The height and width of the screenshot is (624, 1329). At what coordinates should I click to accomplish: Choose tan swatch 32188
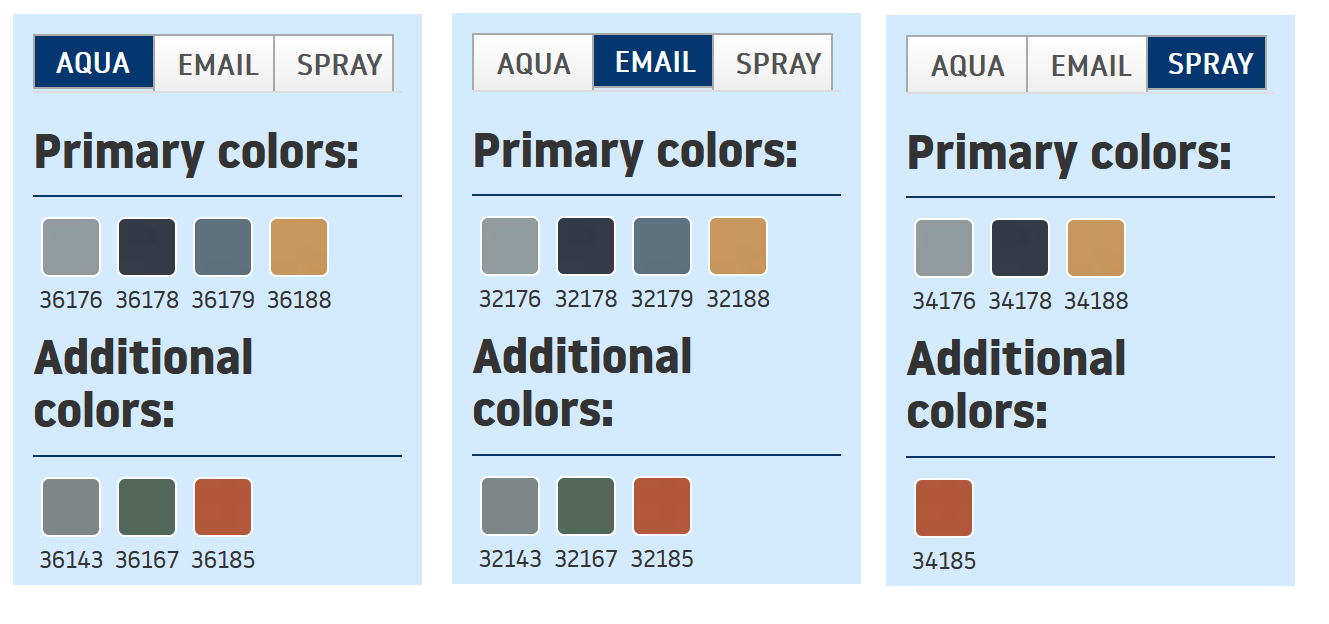[x=738, y=246]
